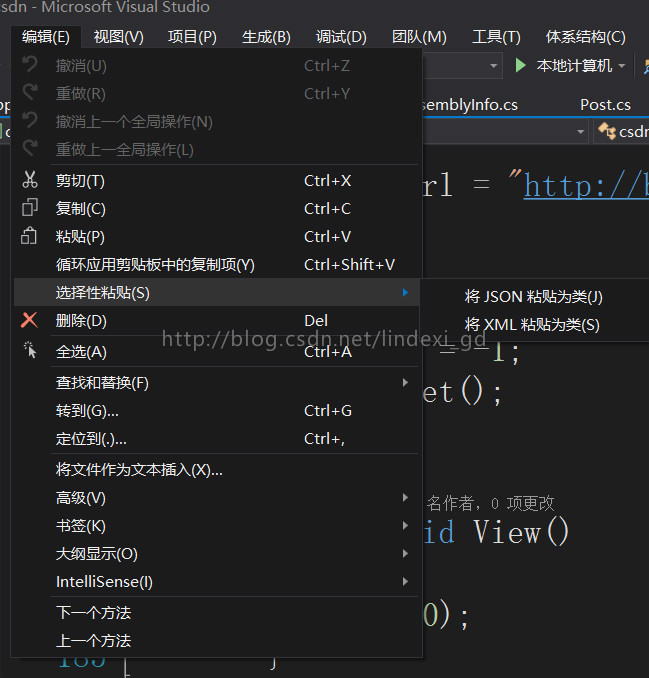Expand IntelliSense(I) submenu
This screenshot has height=678, width=649.
click(217, 582)
